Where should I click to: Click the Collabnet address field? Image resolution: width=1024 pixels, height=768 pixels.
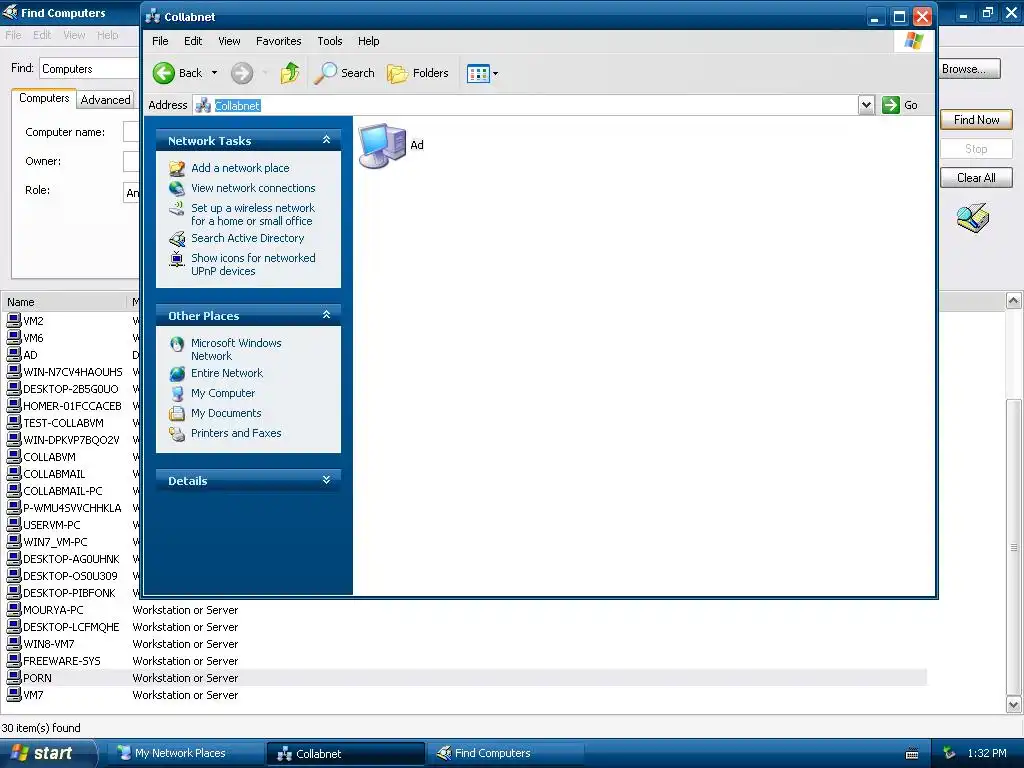click(526, 105)
